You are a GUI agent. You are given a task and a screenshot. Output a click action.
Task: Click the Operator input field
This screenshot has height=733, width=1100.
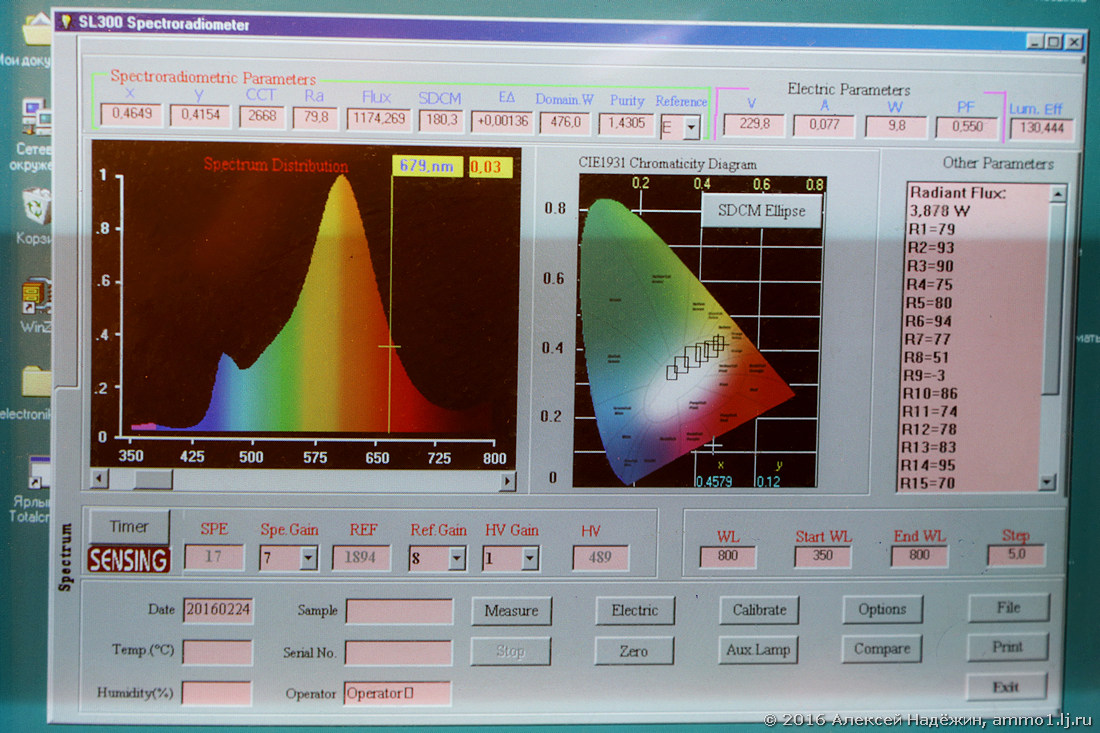[x=397, y=693]
